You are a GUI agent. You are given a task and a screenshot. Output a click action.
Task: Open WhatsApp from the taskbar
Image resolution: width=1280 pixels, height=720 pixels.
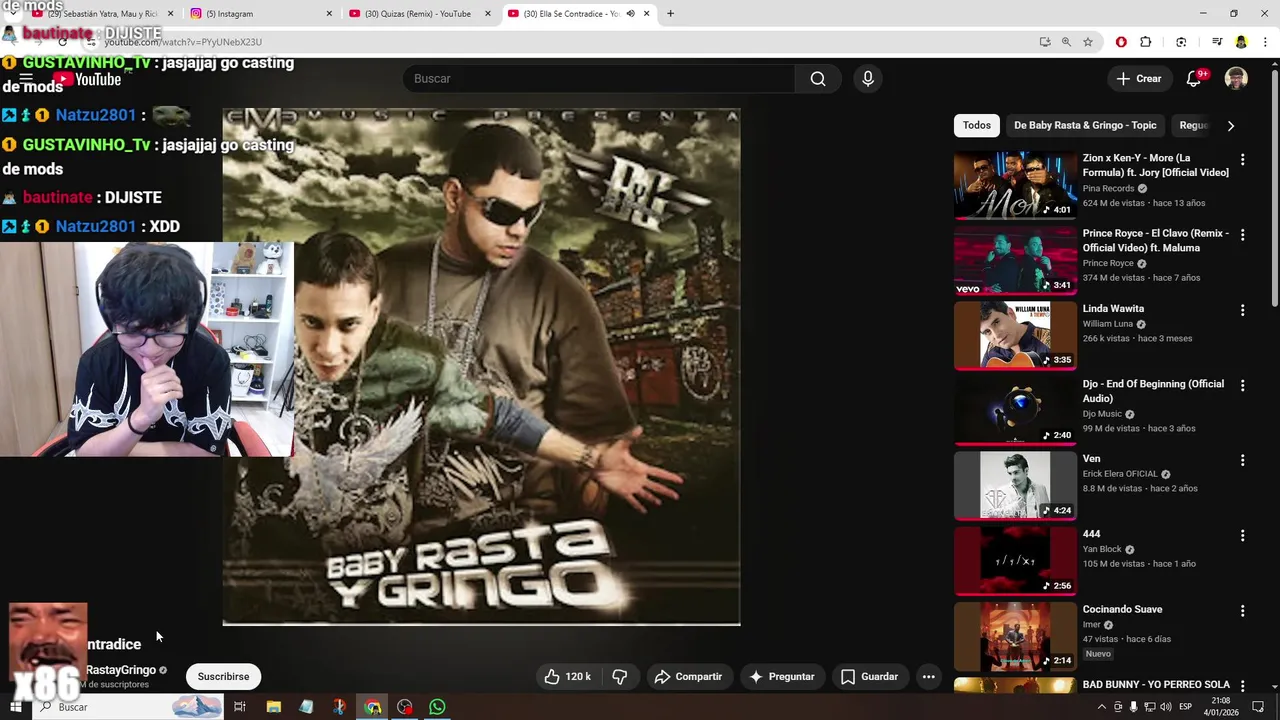pos(437,707)
